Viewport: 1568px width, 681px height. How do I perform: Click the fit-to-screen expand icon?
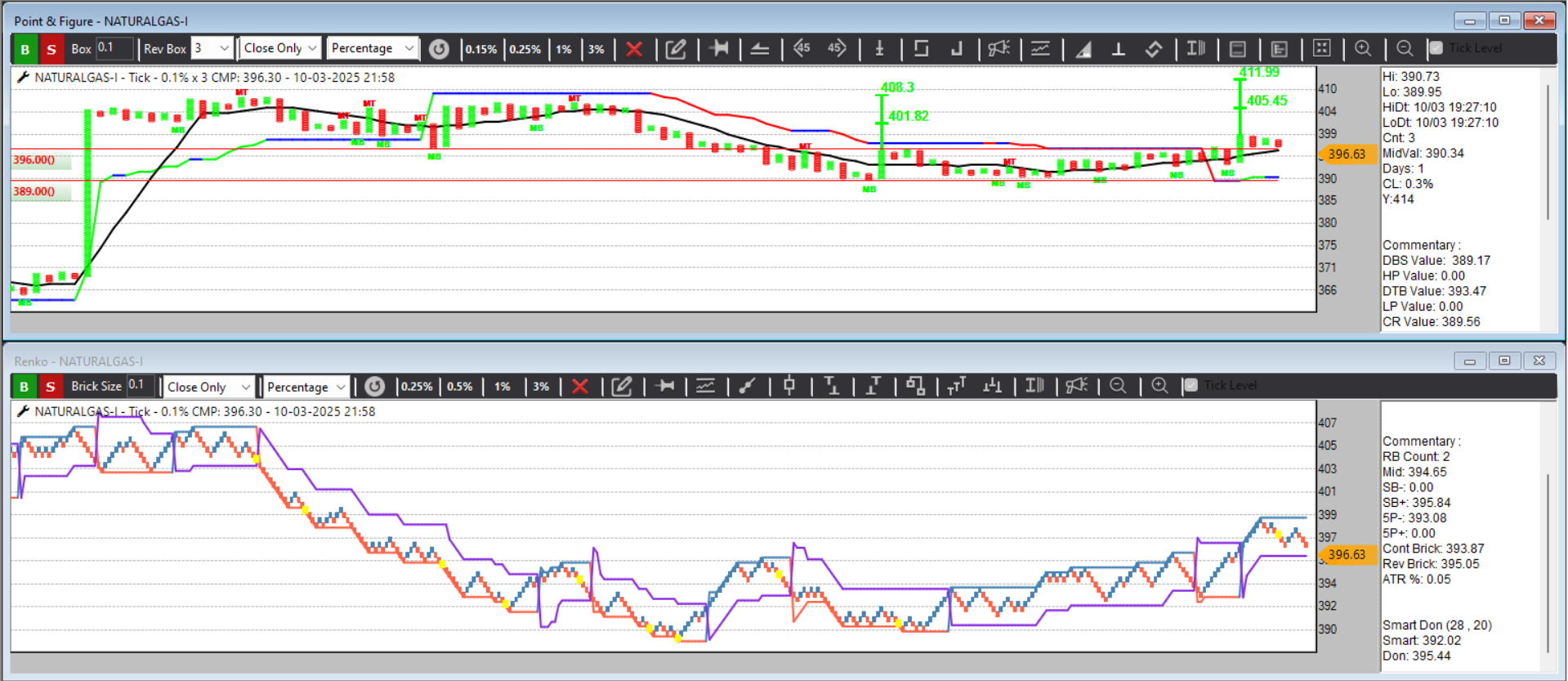click(x=1321, y=48)
